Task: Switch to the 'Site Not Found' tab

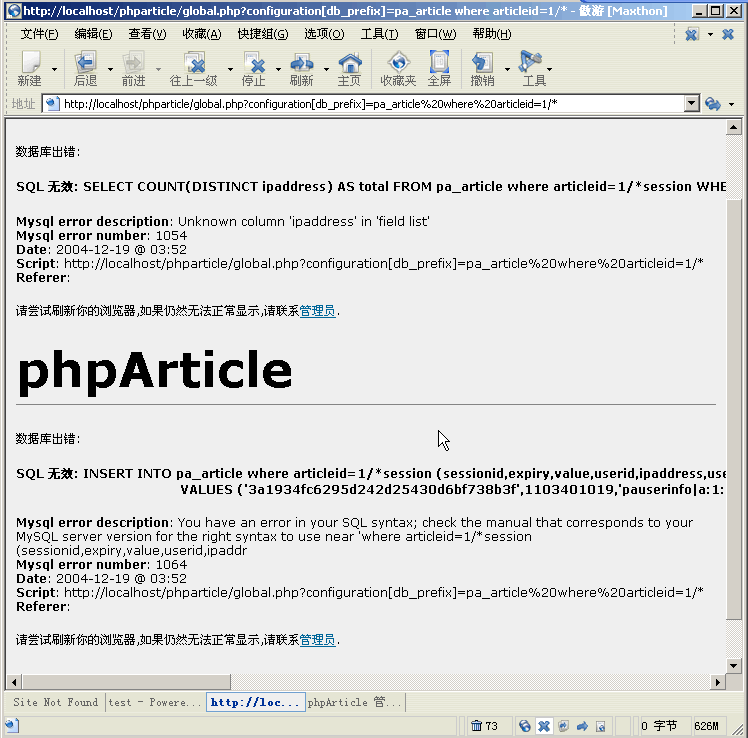Action: pos(56,702)
